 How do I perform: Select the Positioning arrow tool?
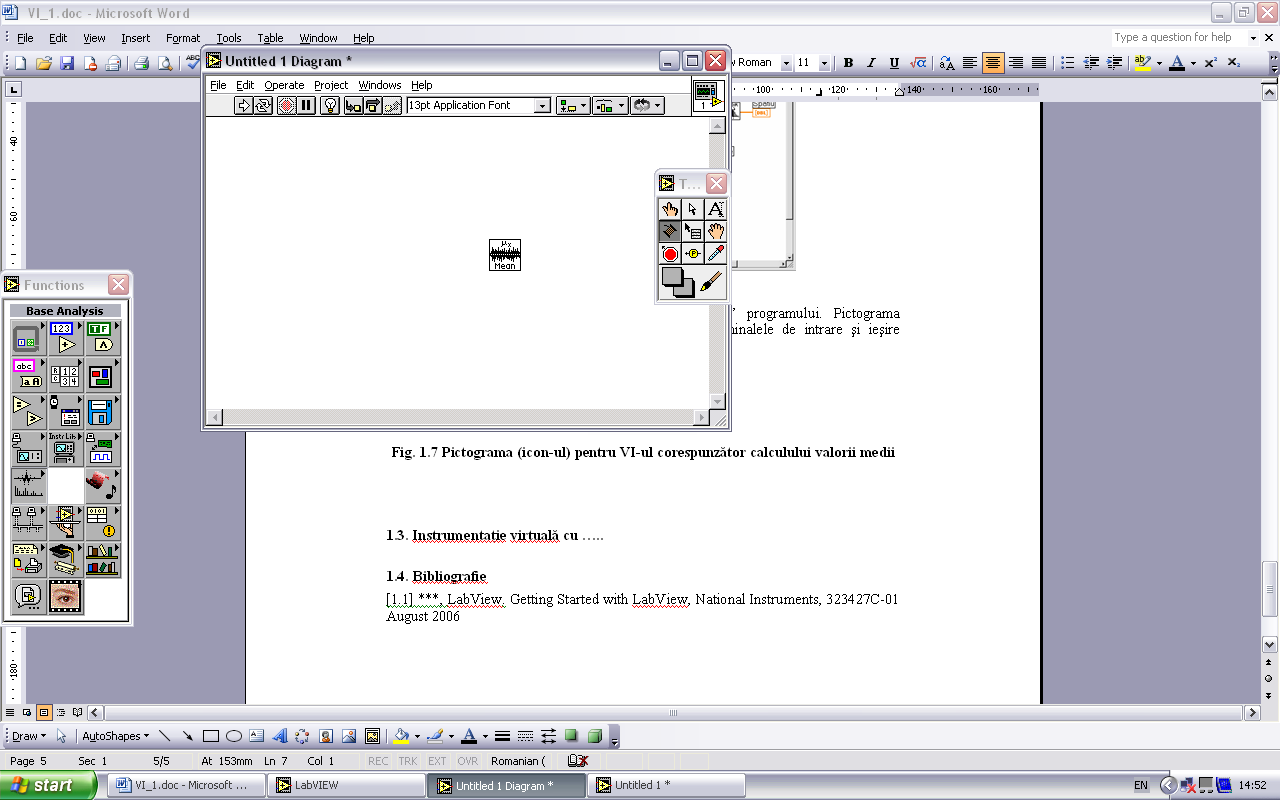(693, 209)
